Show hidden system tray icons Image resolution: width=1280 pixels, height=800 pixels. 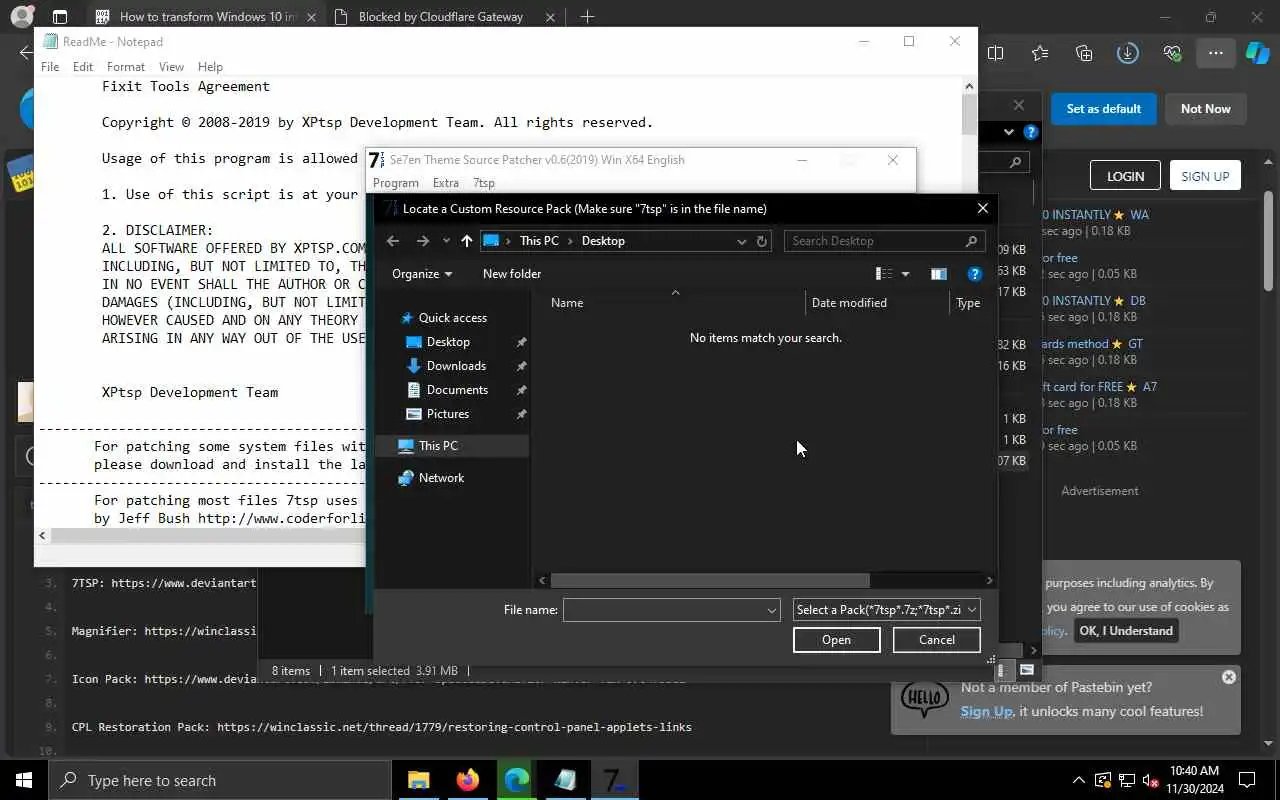pyautogui.click(x=1079, y=780)
